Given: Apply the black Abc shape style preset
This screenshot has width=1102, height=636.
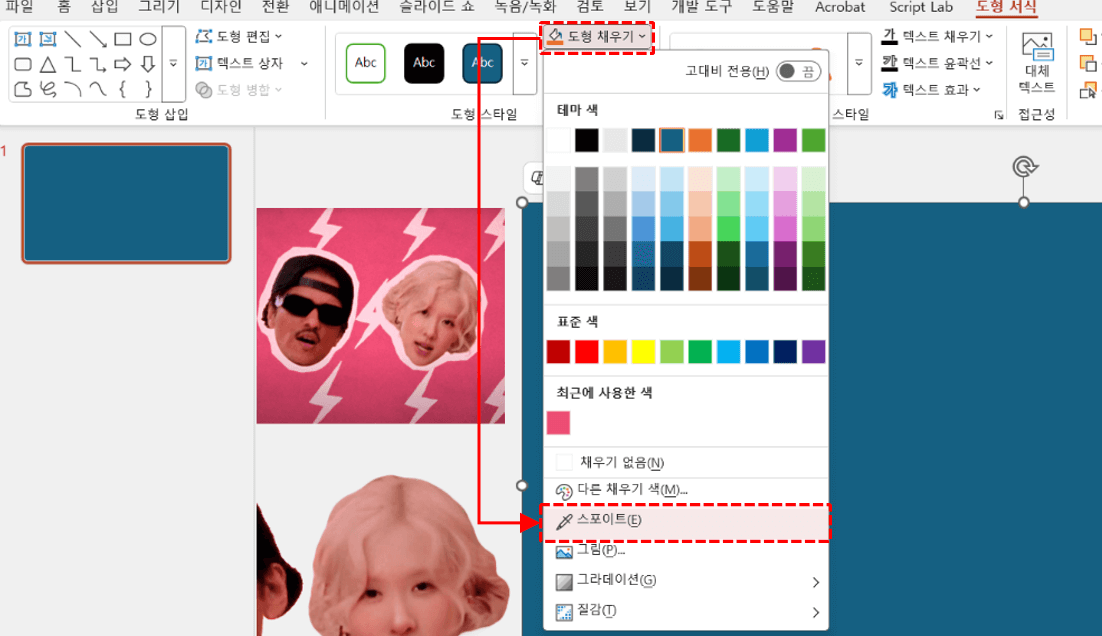Looking at the screenshot, I should point(424,63).
